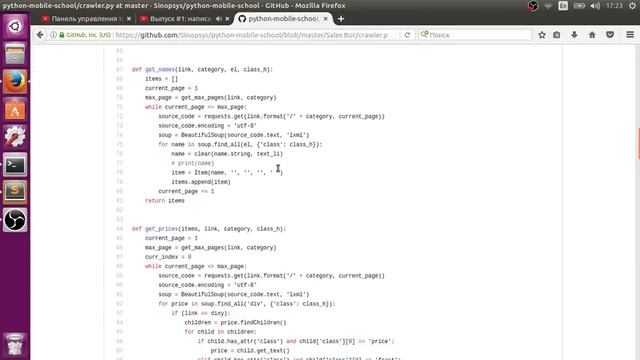The width and height of the screenshot is (640, 360).
Task: Open the system session gear menu
Action: (x=632, y=6)
